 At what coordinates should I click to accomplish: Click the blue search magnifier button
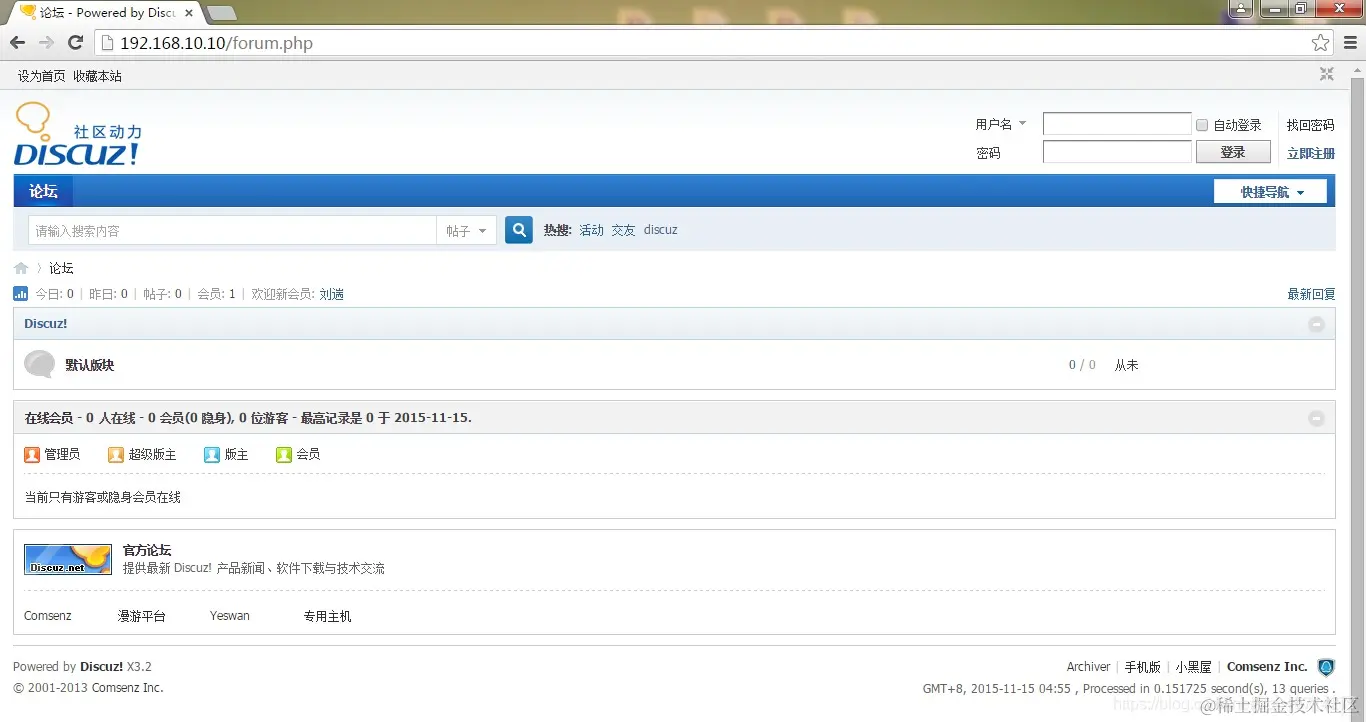(519, 230)
